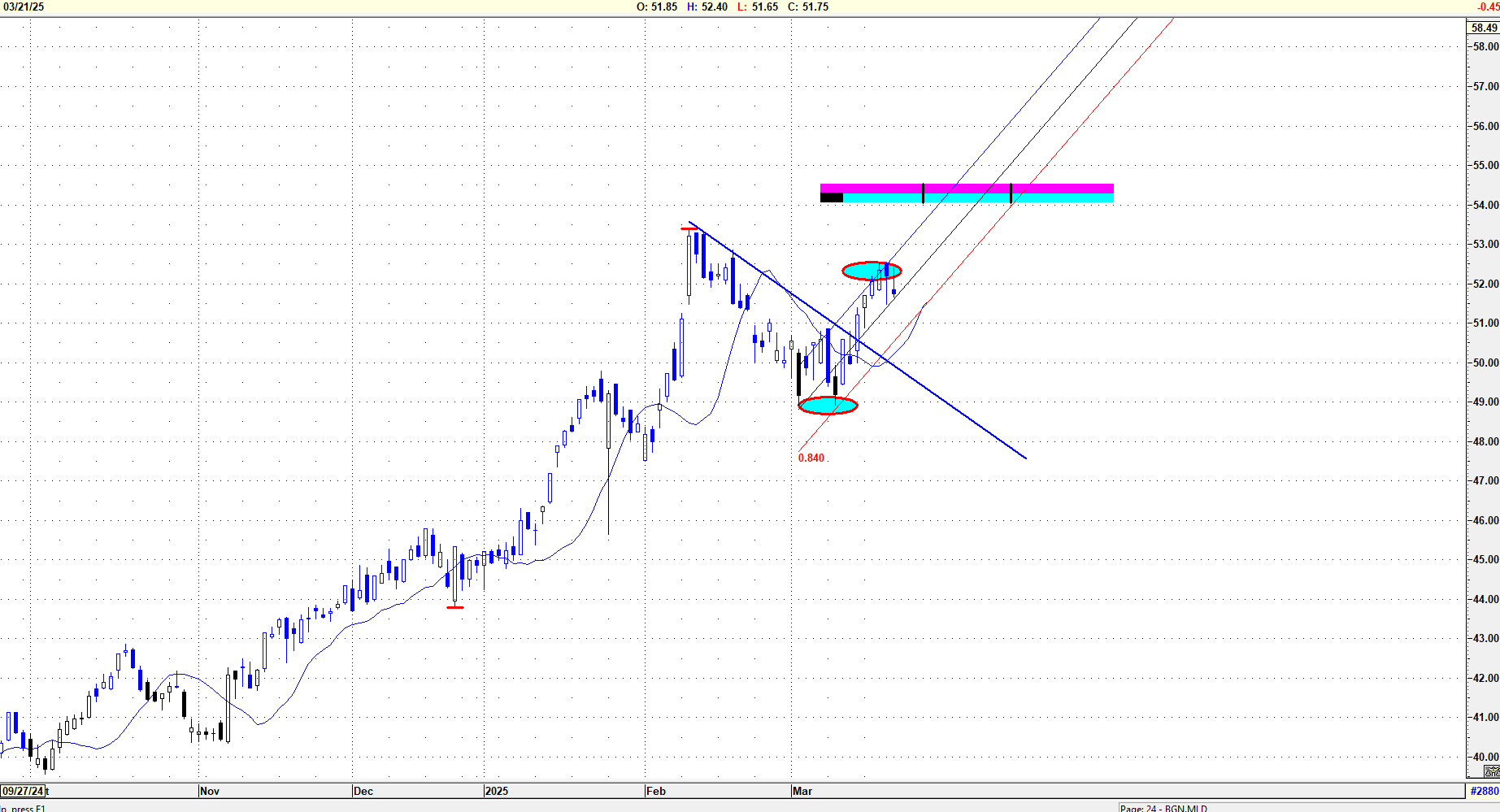
Task: Click the 2025 label on time axis
Action: tap(496, 791)
